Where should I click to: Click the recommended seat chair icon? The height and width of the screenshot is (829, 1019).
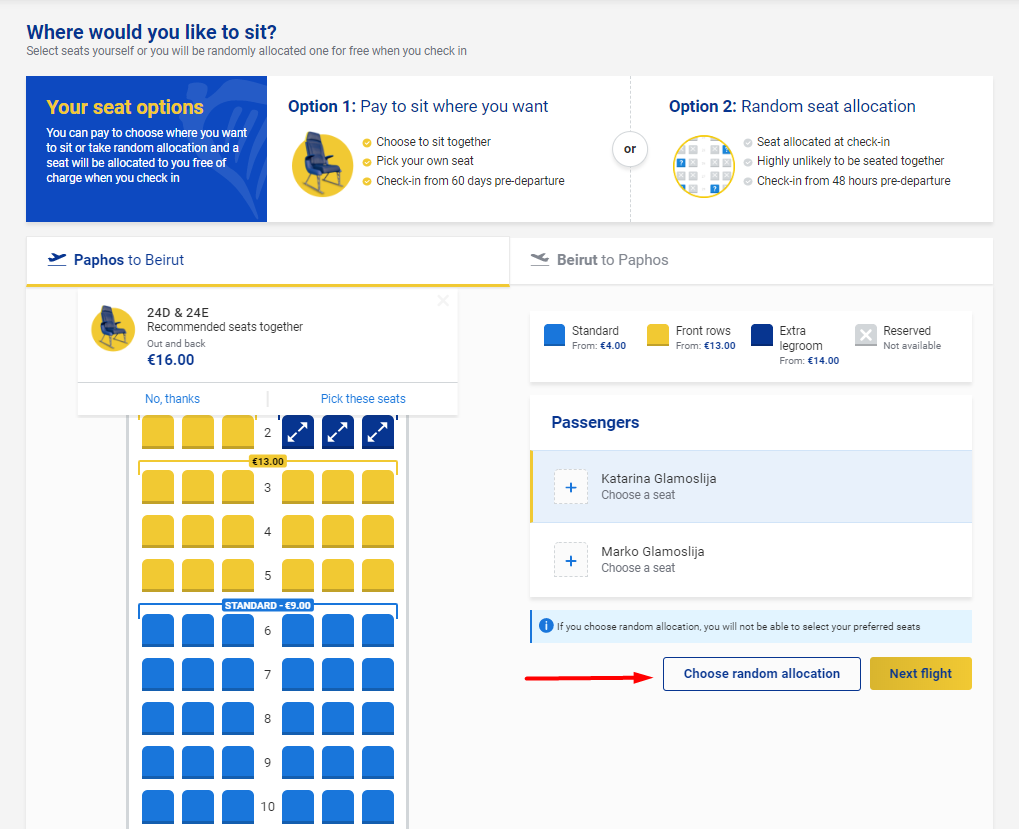click(113, 329)
